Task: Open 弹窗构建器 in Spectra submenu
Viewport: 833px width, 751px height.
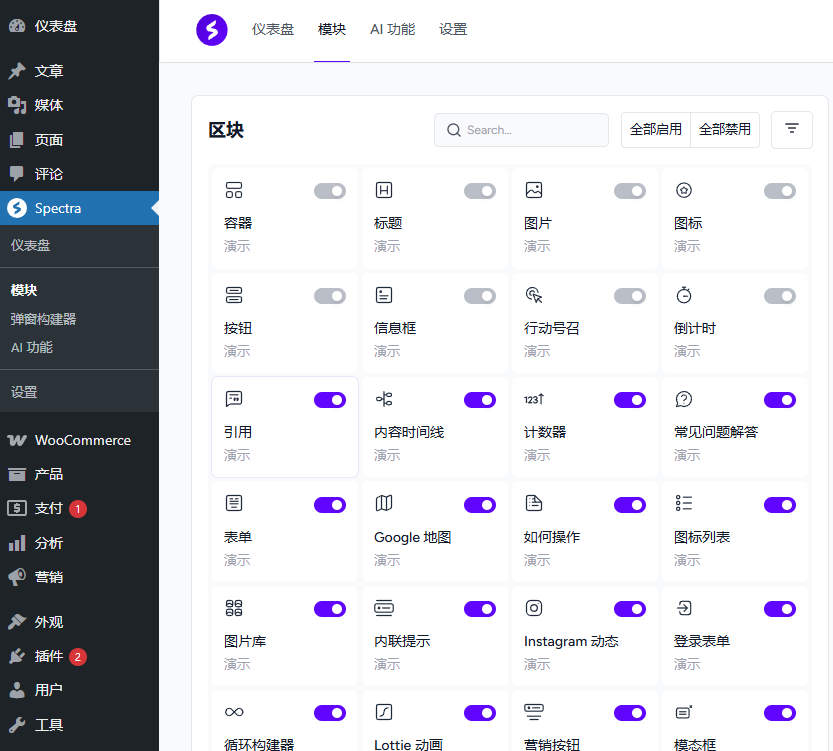Action: point(44,319)
